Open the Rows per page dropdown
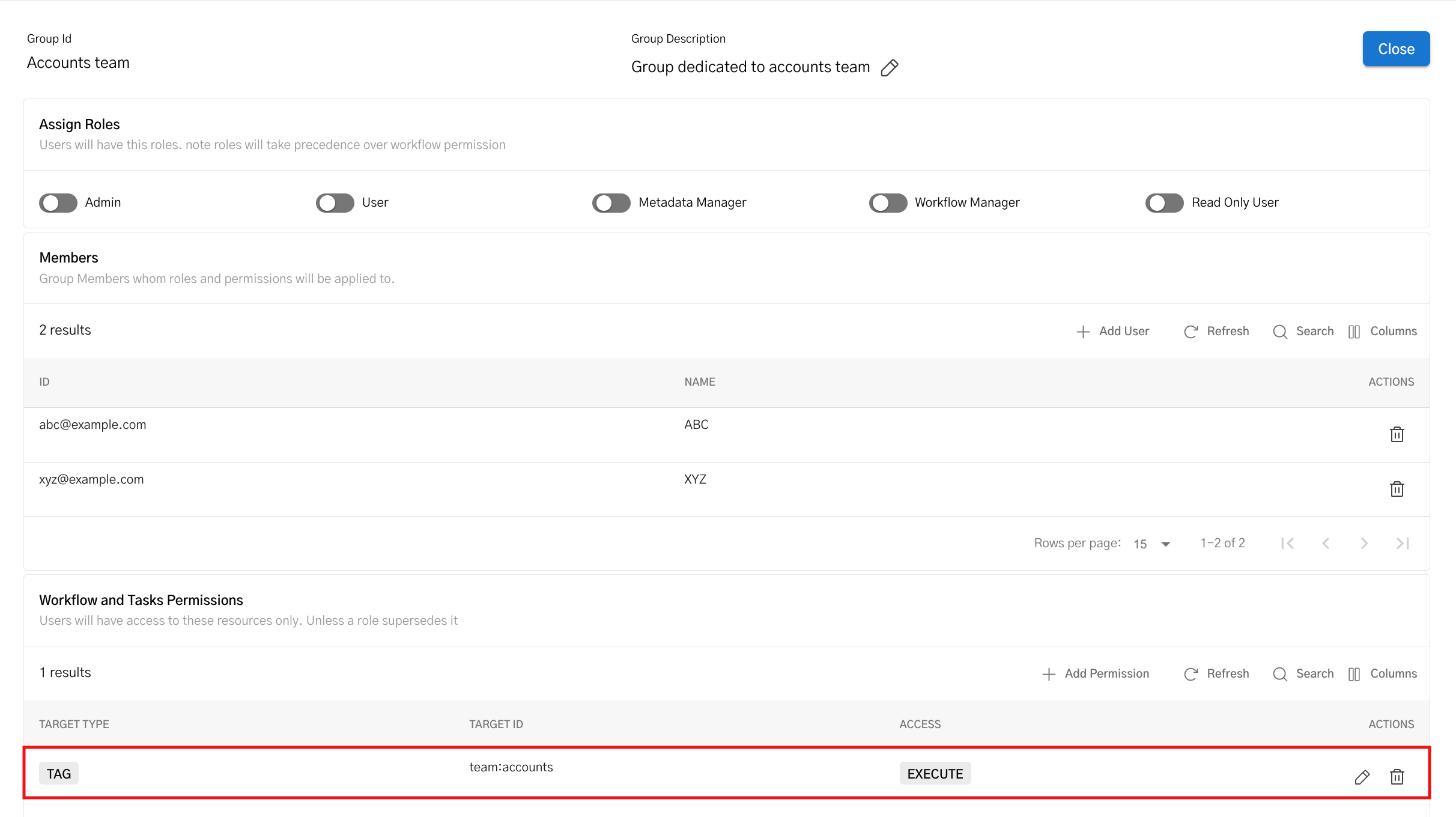 [x=1151, y=543]
